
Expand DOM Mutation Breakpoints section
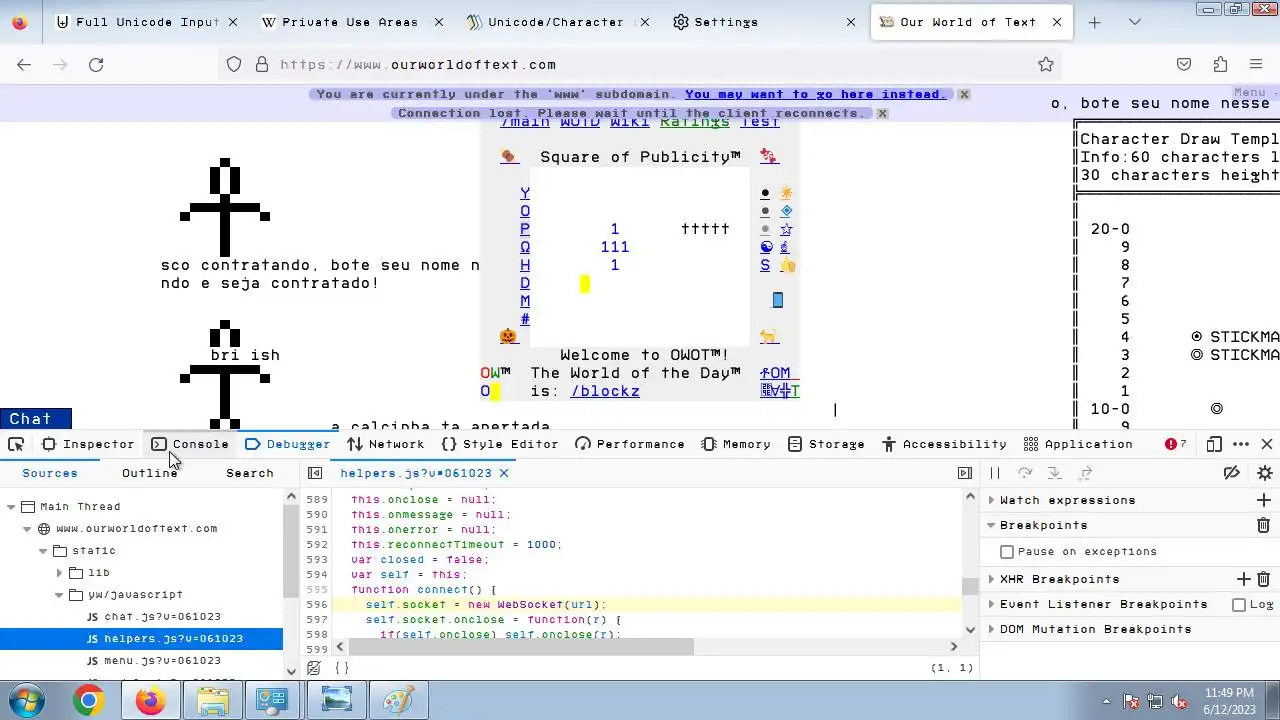click(992, 629)
